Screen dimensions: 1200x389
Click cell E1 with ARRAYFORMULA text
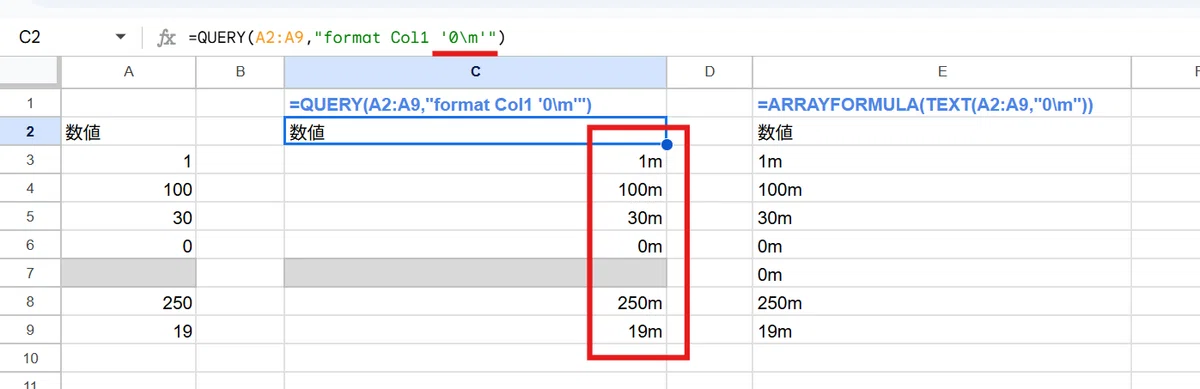click(942, 103)
